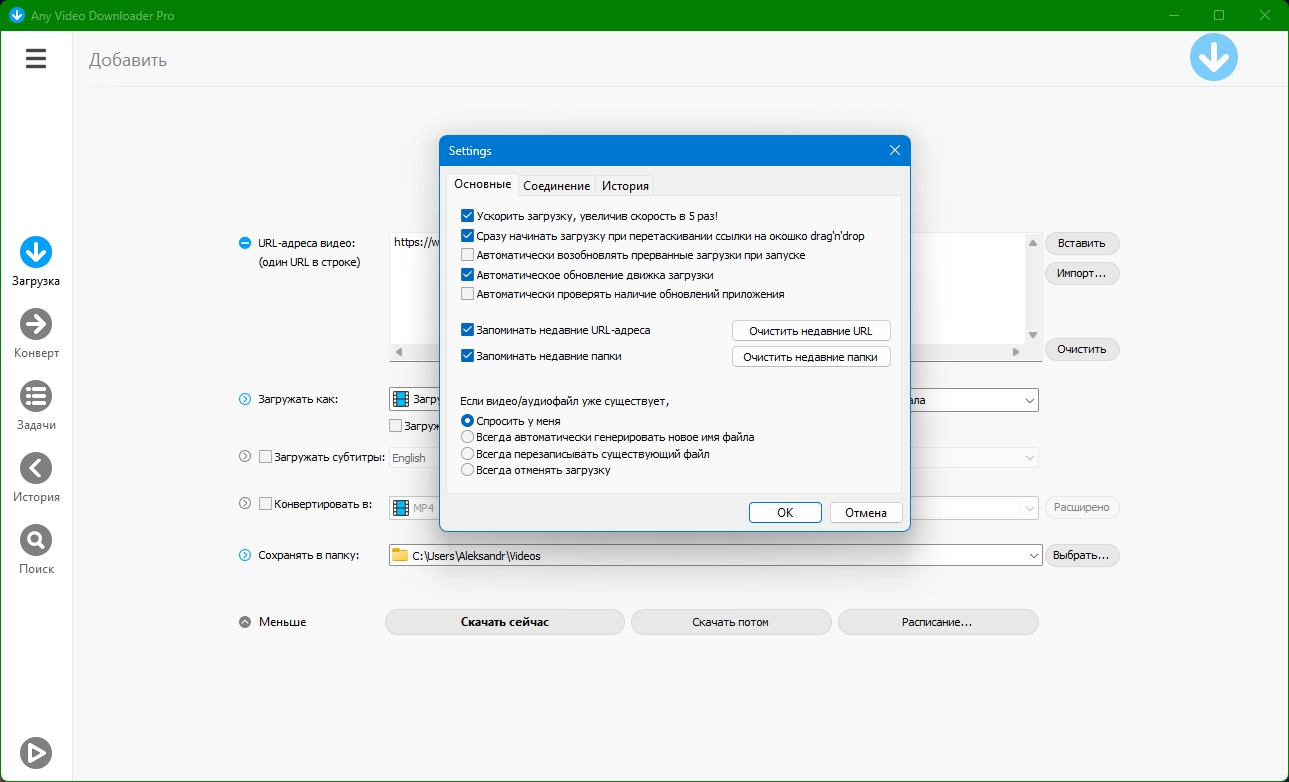Switch to the История settings tab
The image size is (1289, 782).
point(626,185)
